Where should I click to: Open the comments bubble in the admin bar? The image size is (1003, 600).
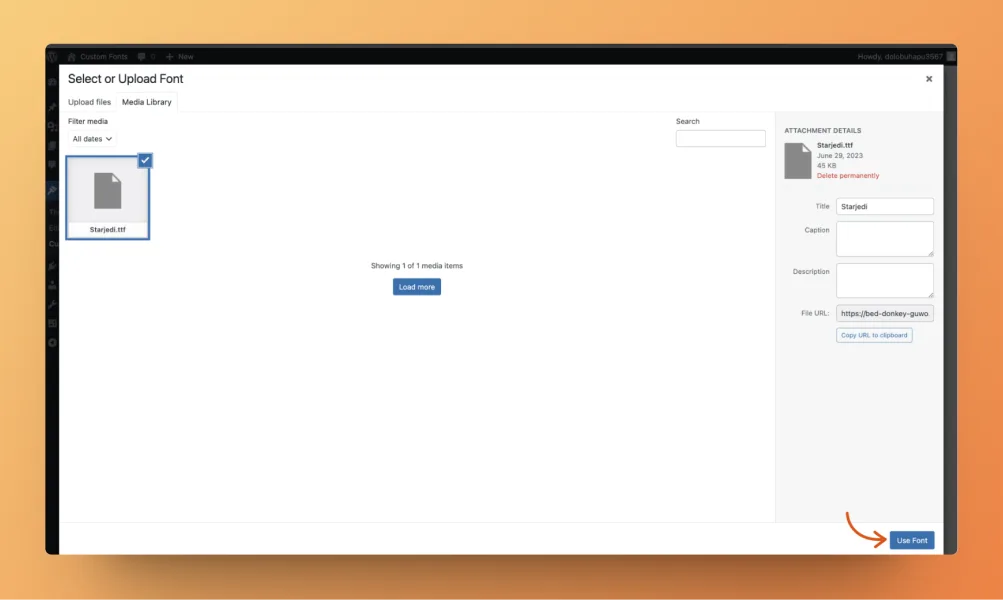coord(146,56)
